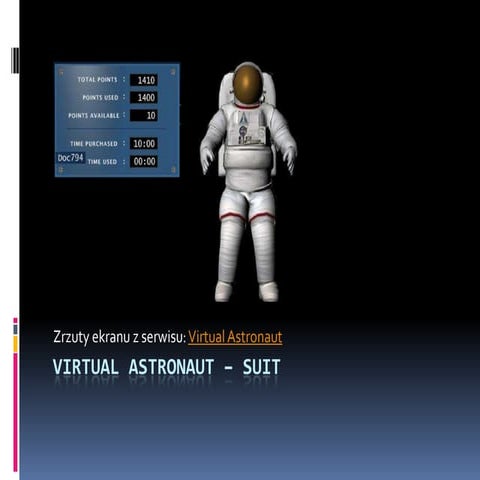
Task: Open the Virtual Astronaut hyperlink
Action: click(235, 337)
